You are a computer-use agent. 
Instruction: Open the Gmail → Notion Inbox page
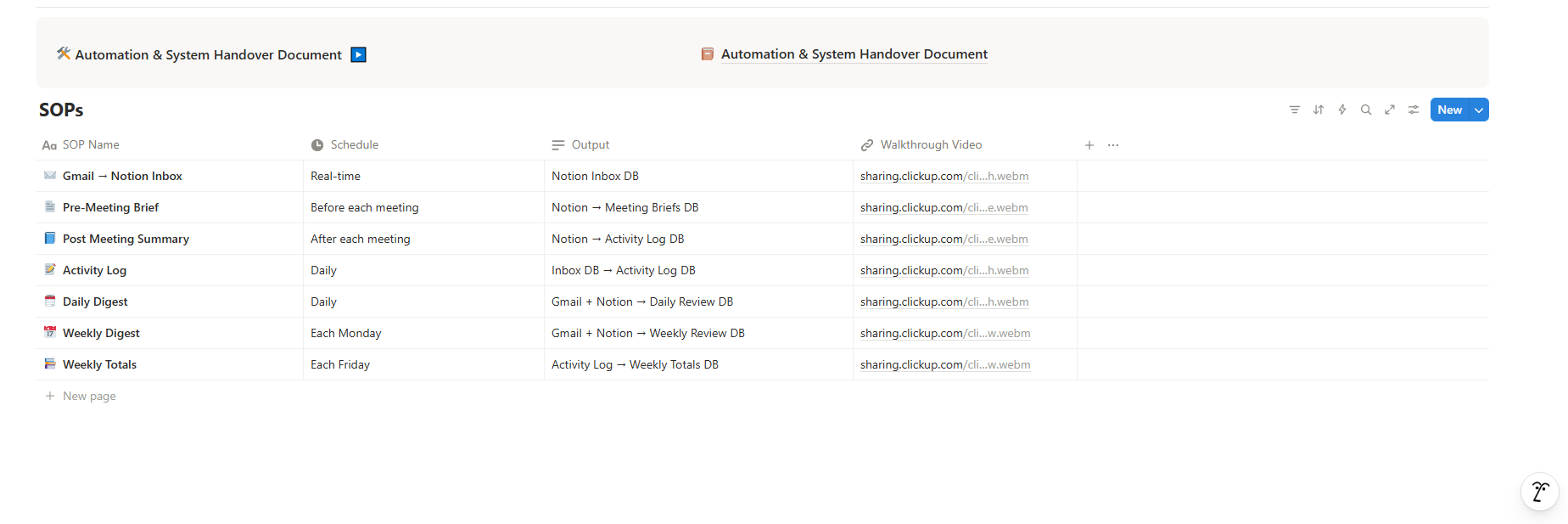click(x=122, y=176)
